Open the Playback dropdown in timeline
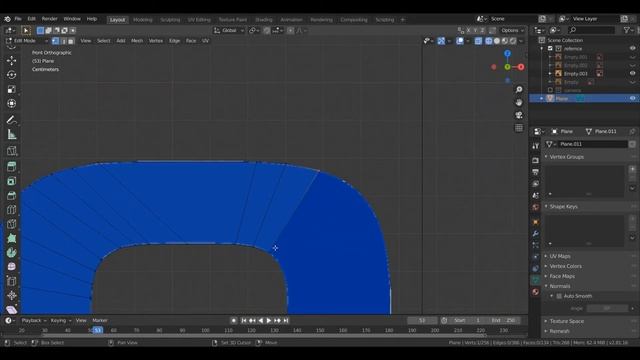This screenshot has height=360, width=640. click(33, 320)
